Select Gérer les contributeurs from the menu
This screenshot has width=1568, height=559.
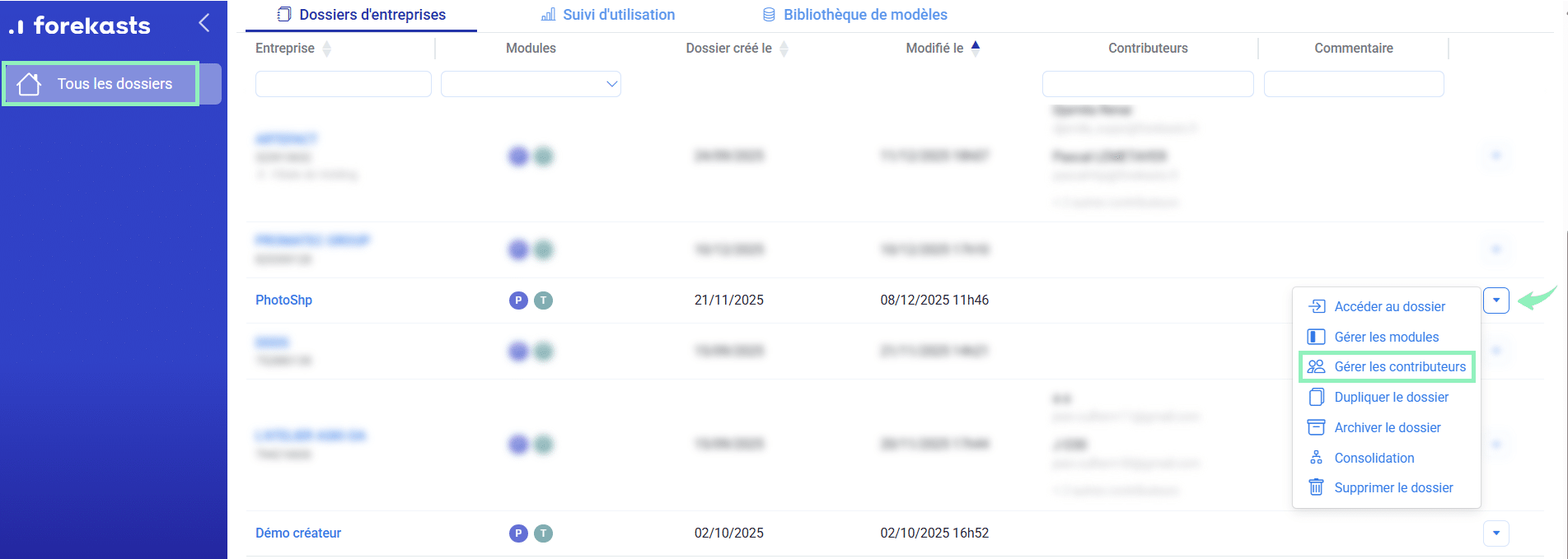1399,367
